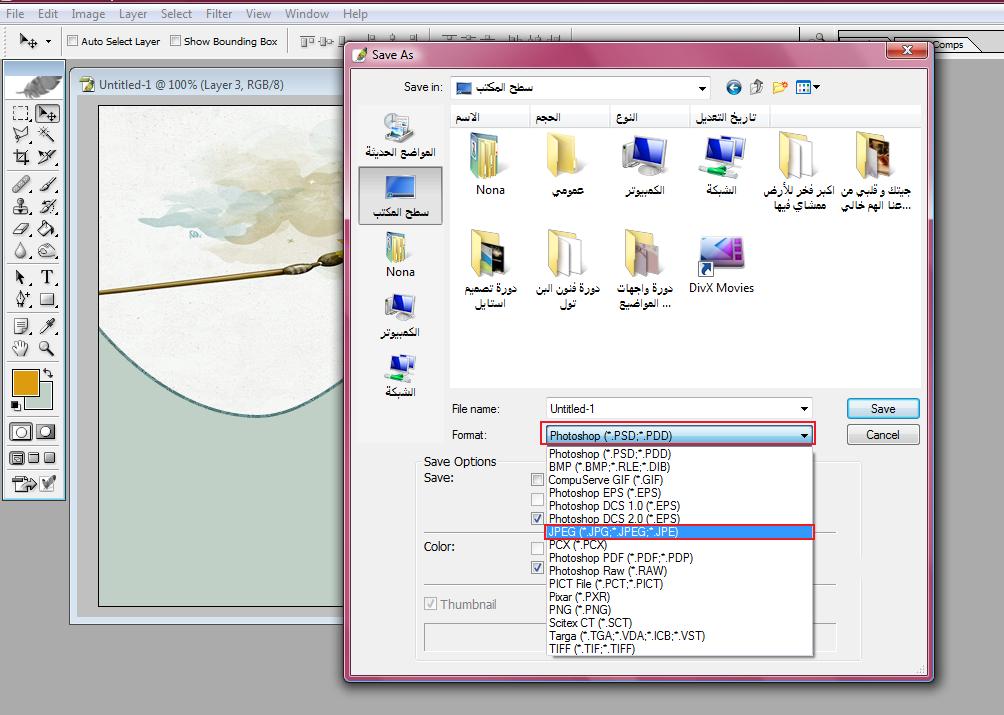
Task: Create a new folder in Save As
Action: point(779,88)
